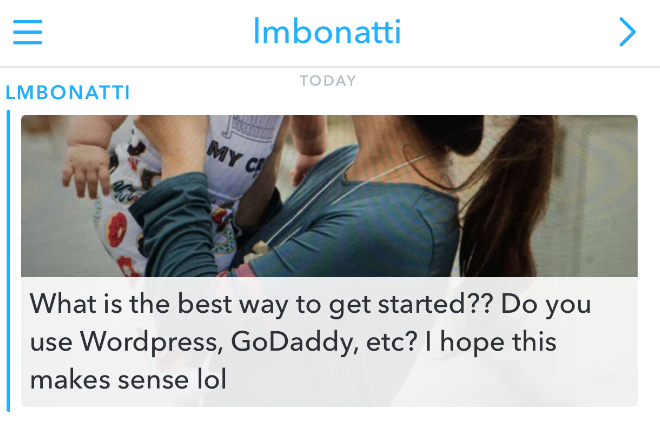
Task: Click 'makes sense lol' message line
Action: [x=128, y=380]
